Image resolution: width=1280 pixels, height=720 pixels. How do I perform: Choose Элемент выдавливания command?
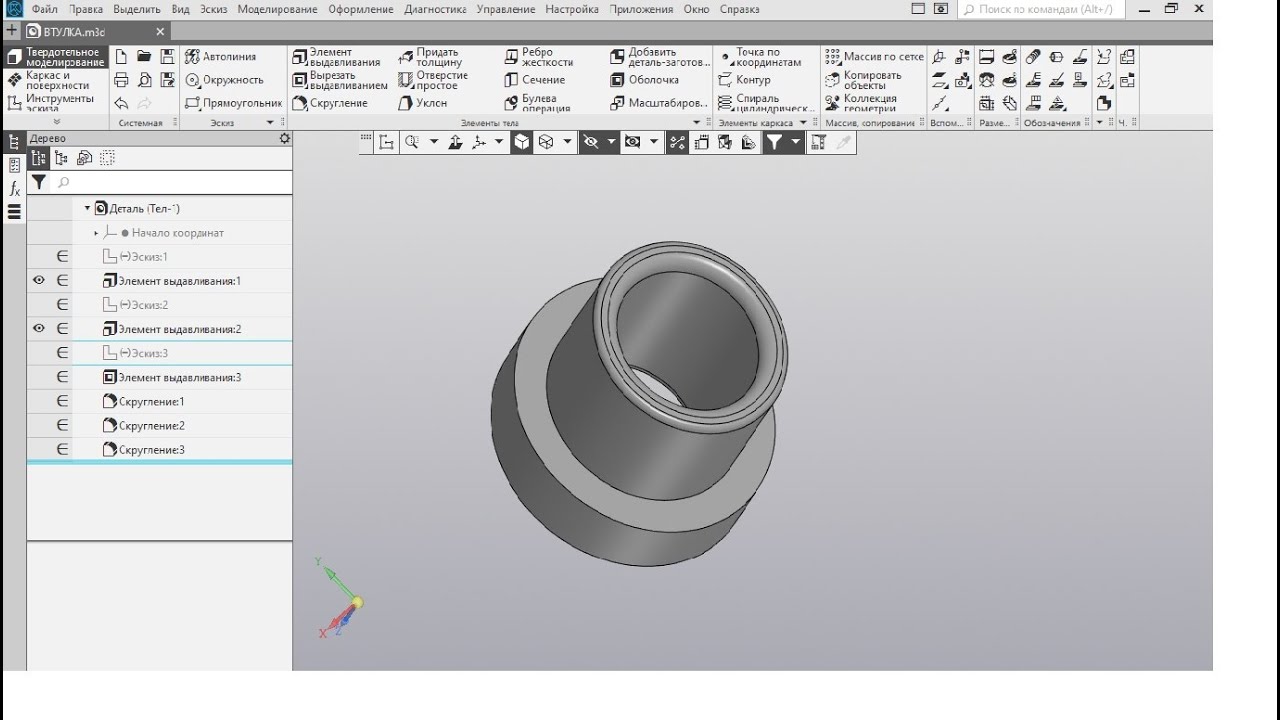click(x=337, y=57)
